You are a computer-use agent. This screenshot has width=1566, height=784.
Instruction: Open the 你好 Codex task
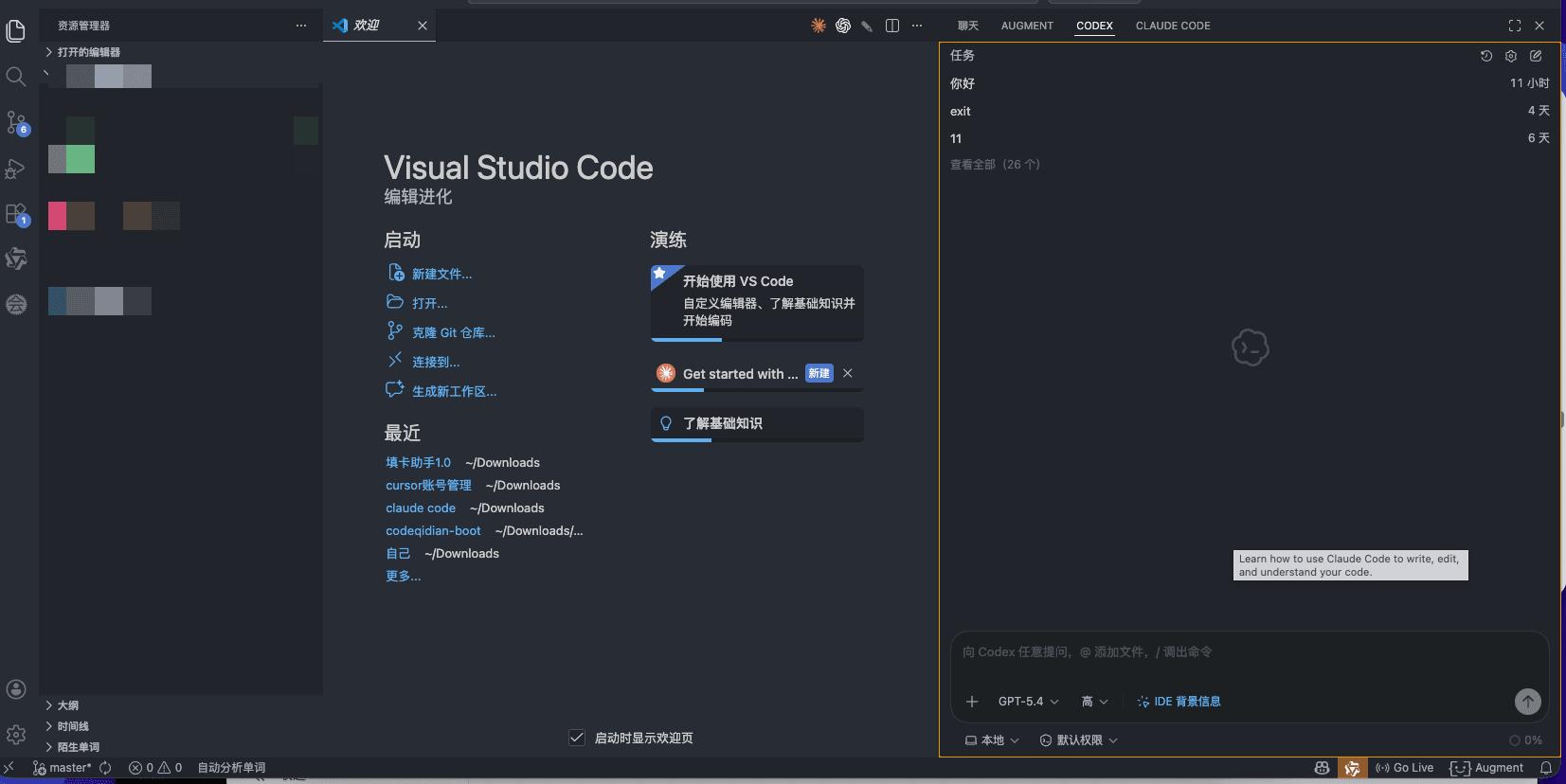(1250, 83)
